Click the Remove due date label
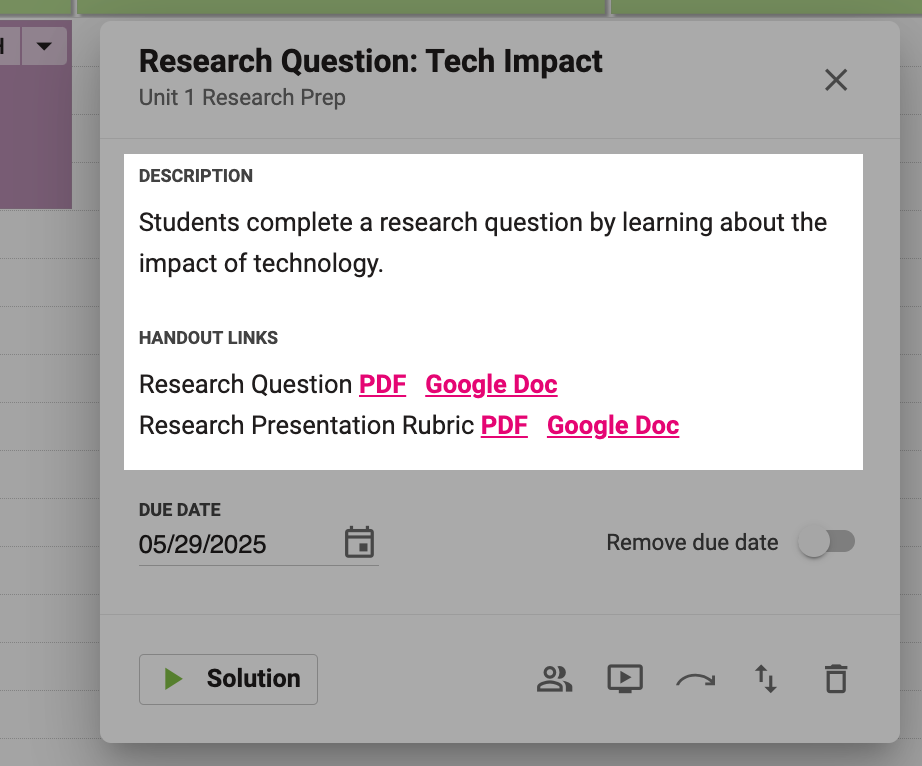Screen dimensions: 922x766 click(692, 542)
